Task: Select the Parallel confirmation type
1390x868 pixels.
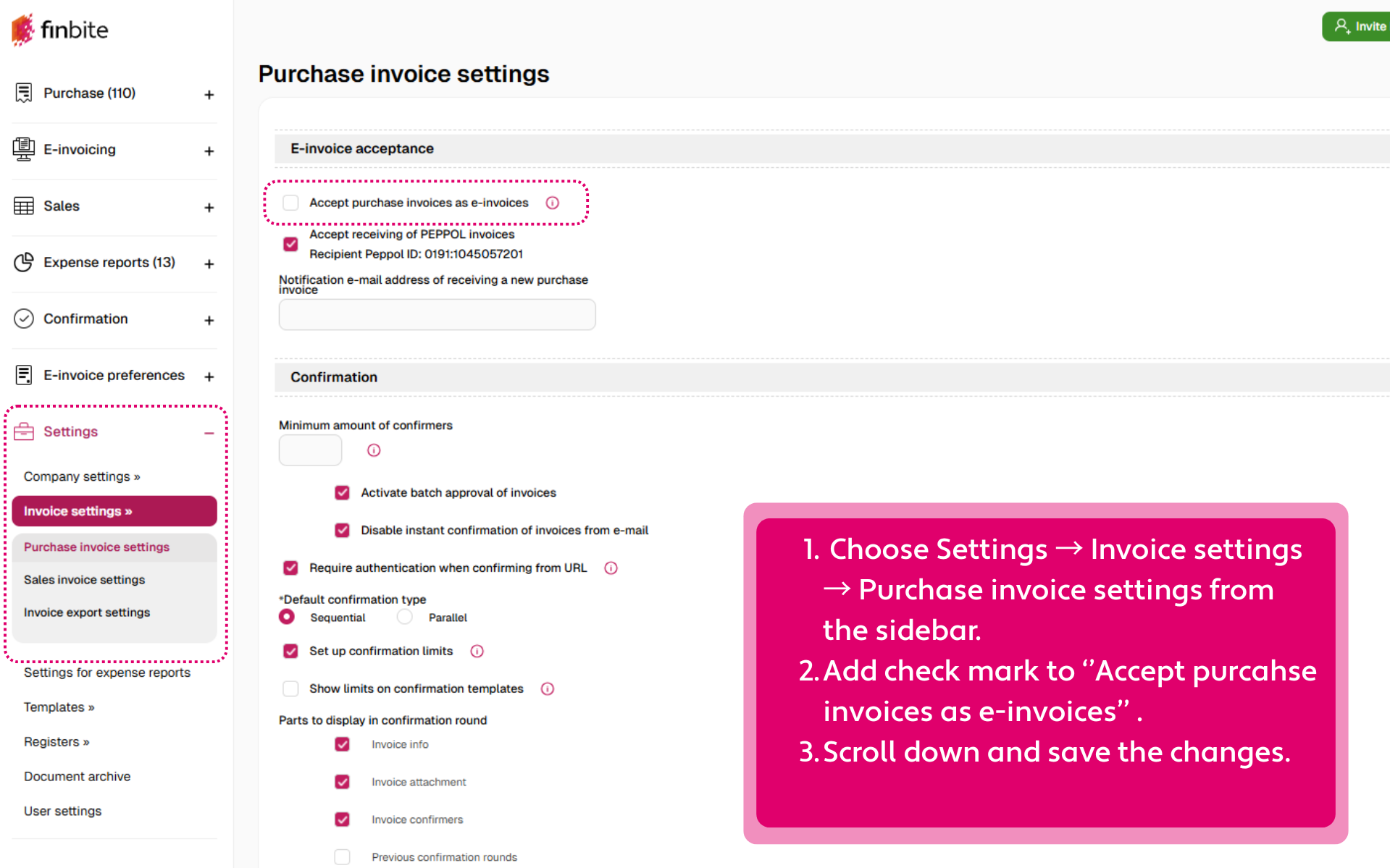Action: (x=405, y=617)
